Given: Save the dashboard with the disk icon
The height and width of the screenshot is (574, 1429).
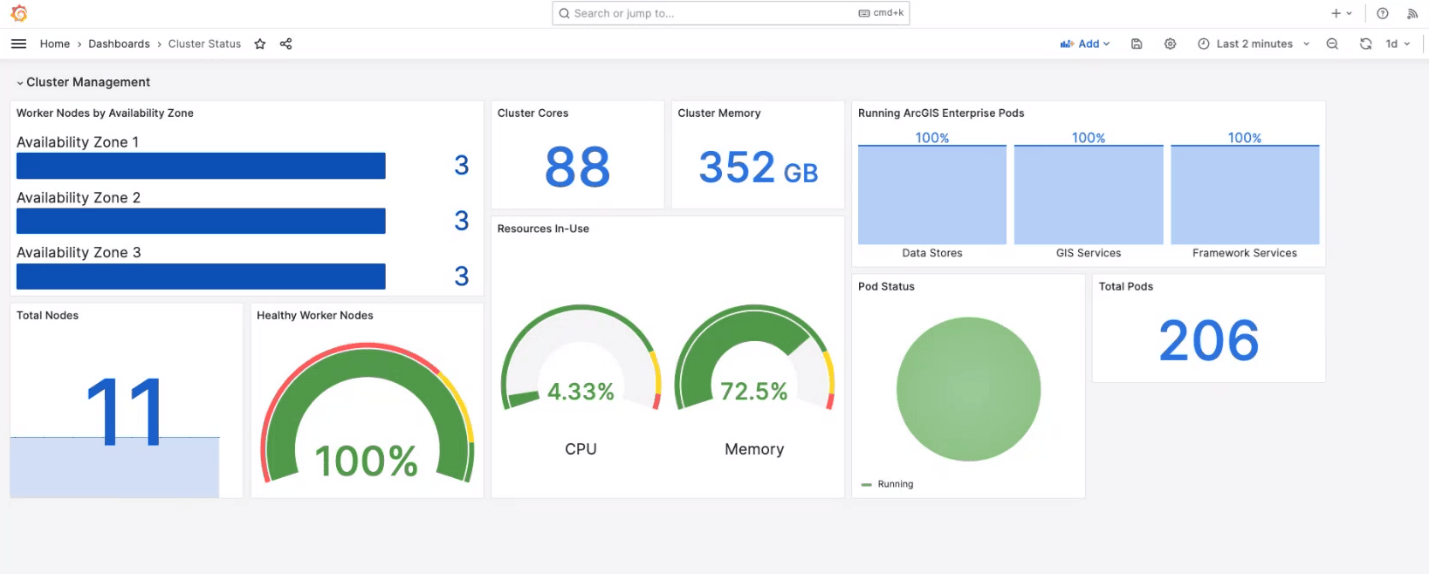Looking at the screenshot, I should [x=1137, y=44].
